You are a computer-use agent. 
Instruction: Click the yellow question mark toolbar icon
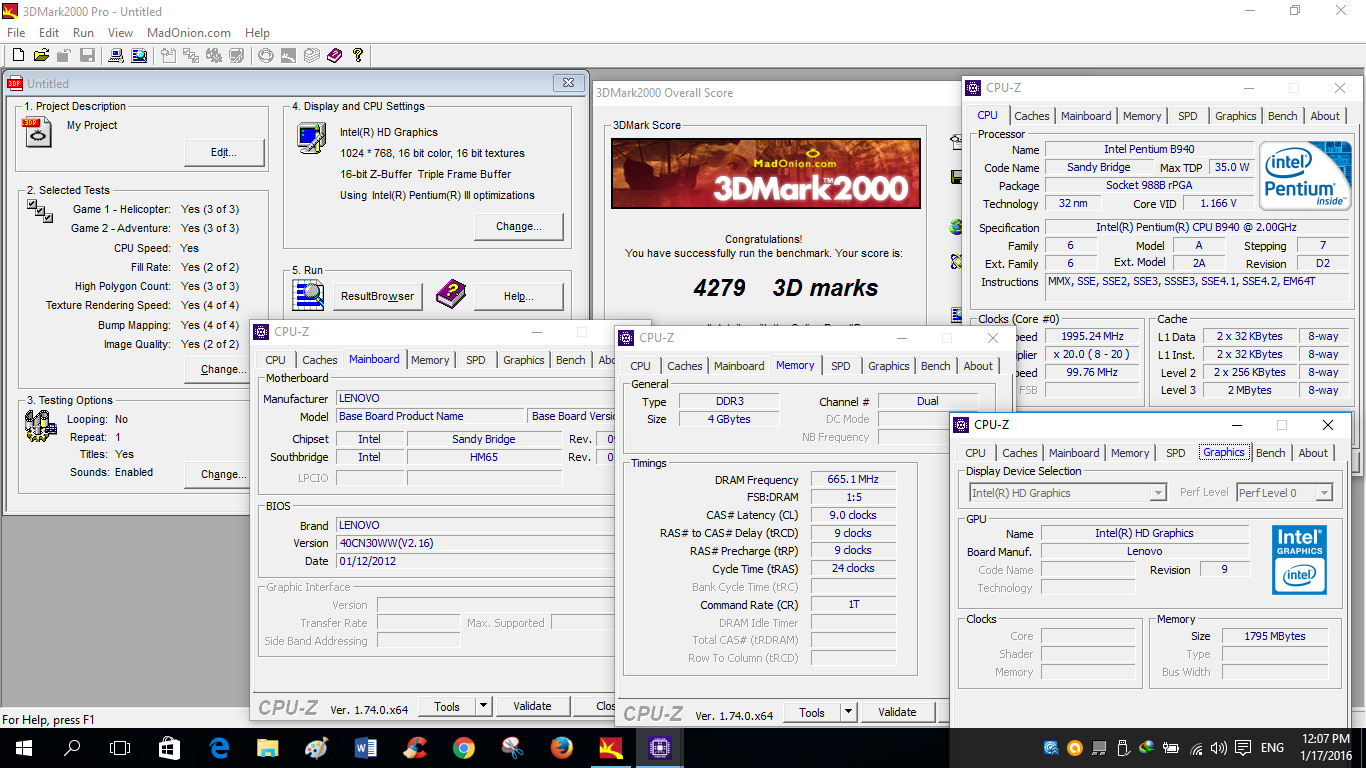(358, 55)
